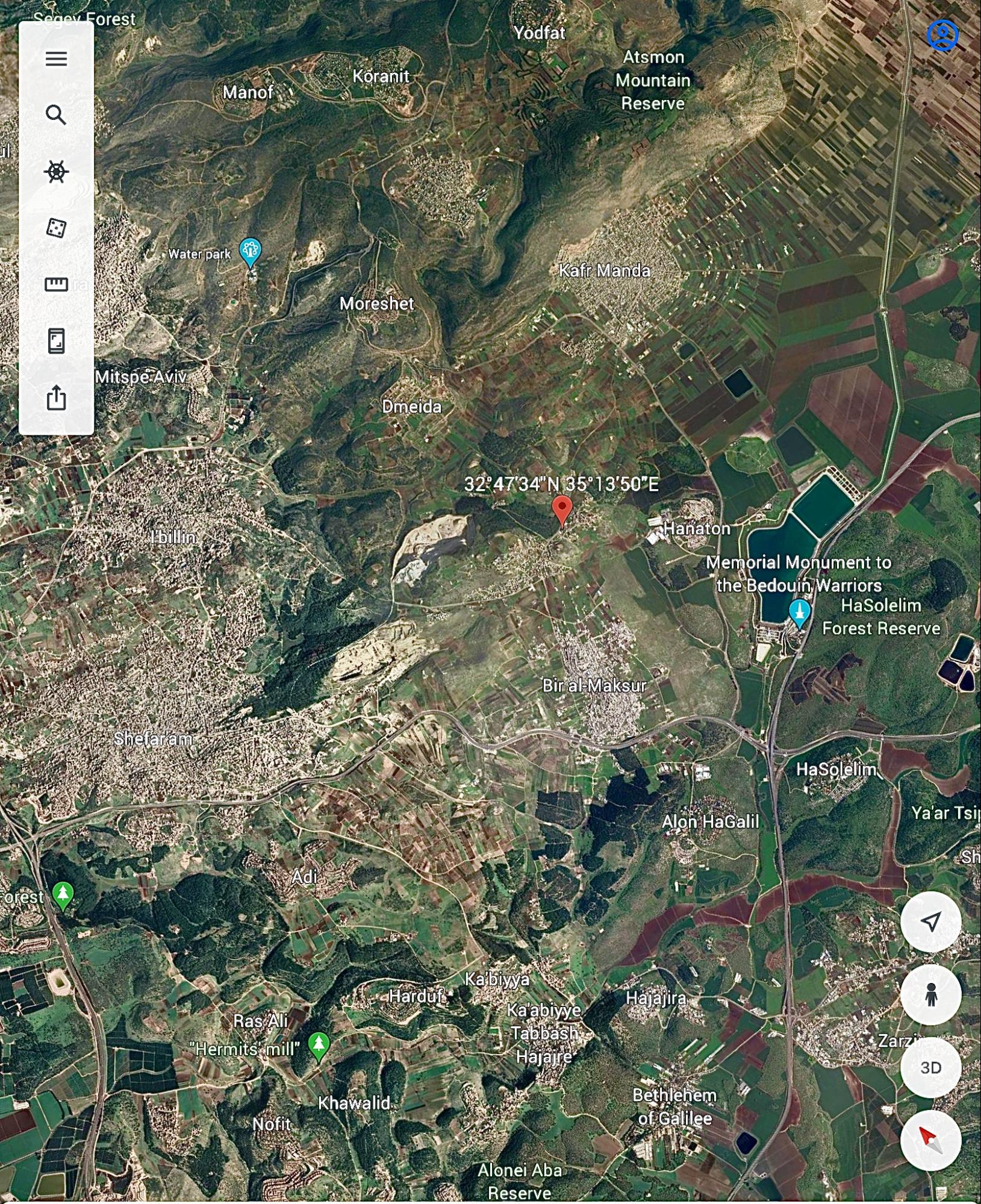Click the I'm Feeling Lucky dice
Image resolution: width=981 pixels, height=1204 pixels.
[56, 228]
